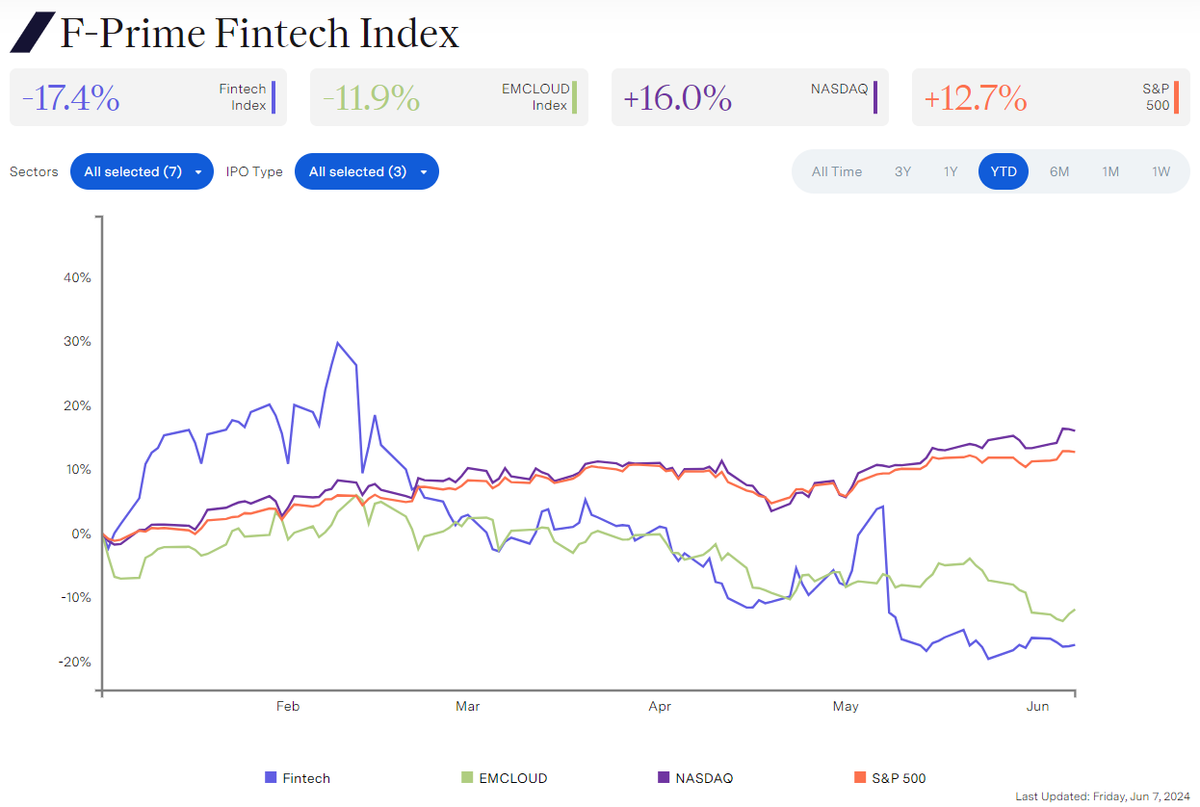Screen dimensions: 1200x807
Task: Select the blue Fintech legend square
Action: tap(269, 777)
